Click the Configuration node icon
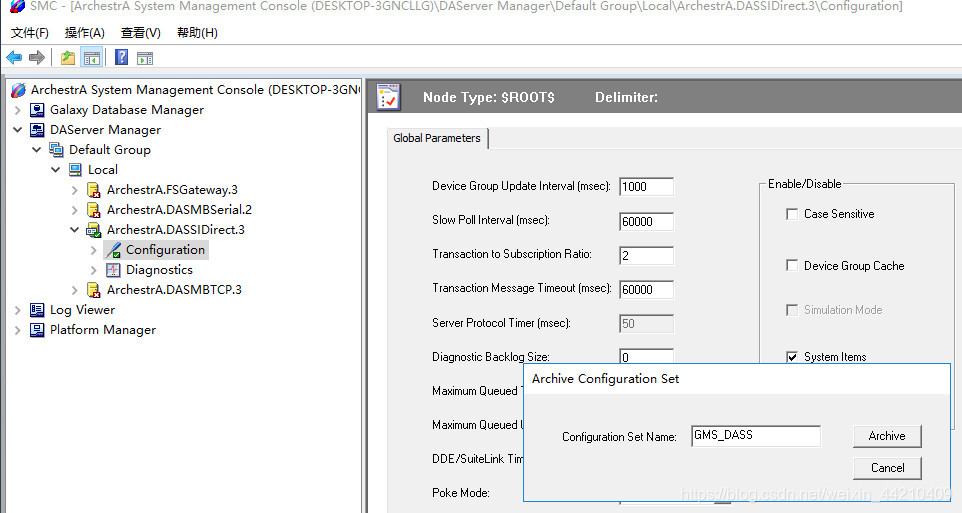 click(113, 250)
